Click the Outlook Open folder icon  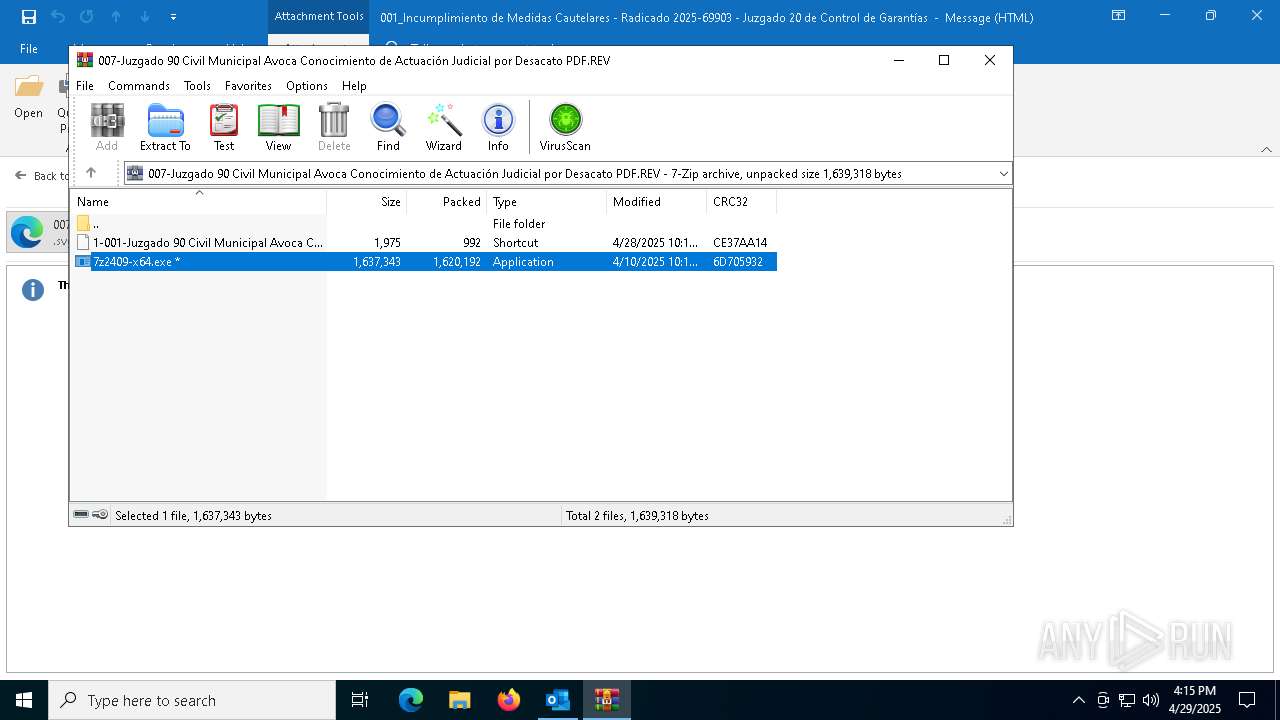pos(28,98)
